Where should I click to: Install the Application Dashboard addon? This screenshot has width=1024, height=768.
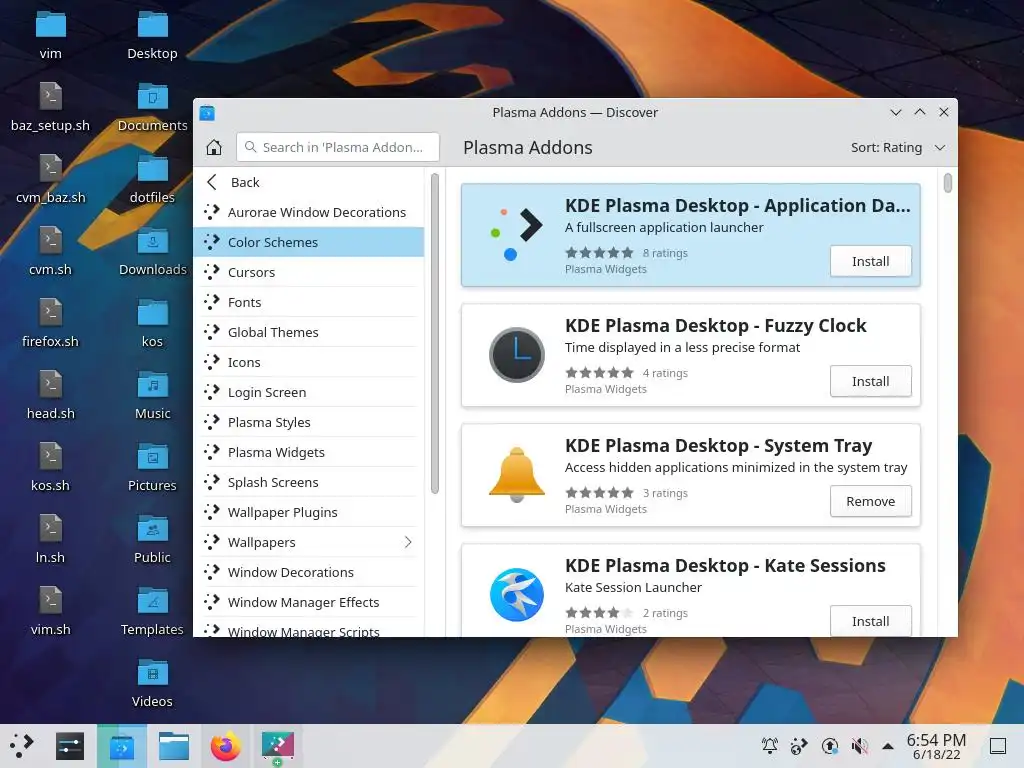point(871,261)
